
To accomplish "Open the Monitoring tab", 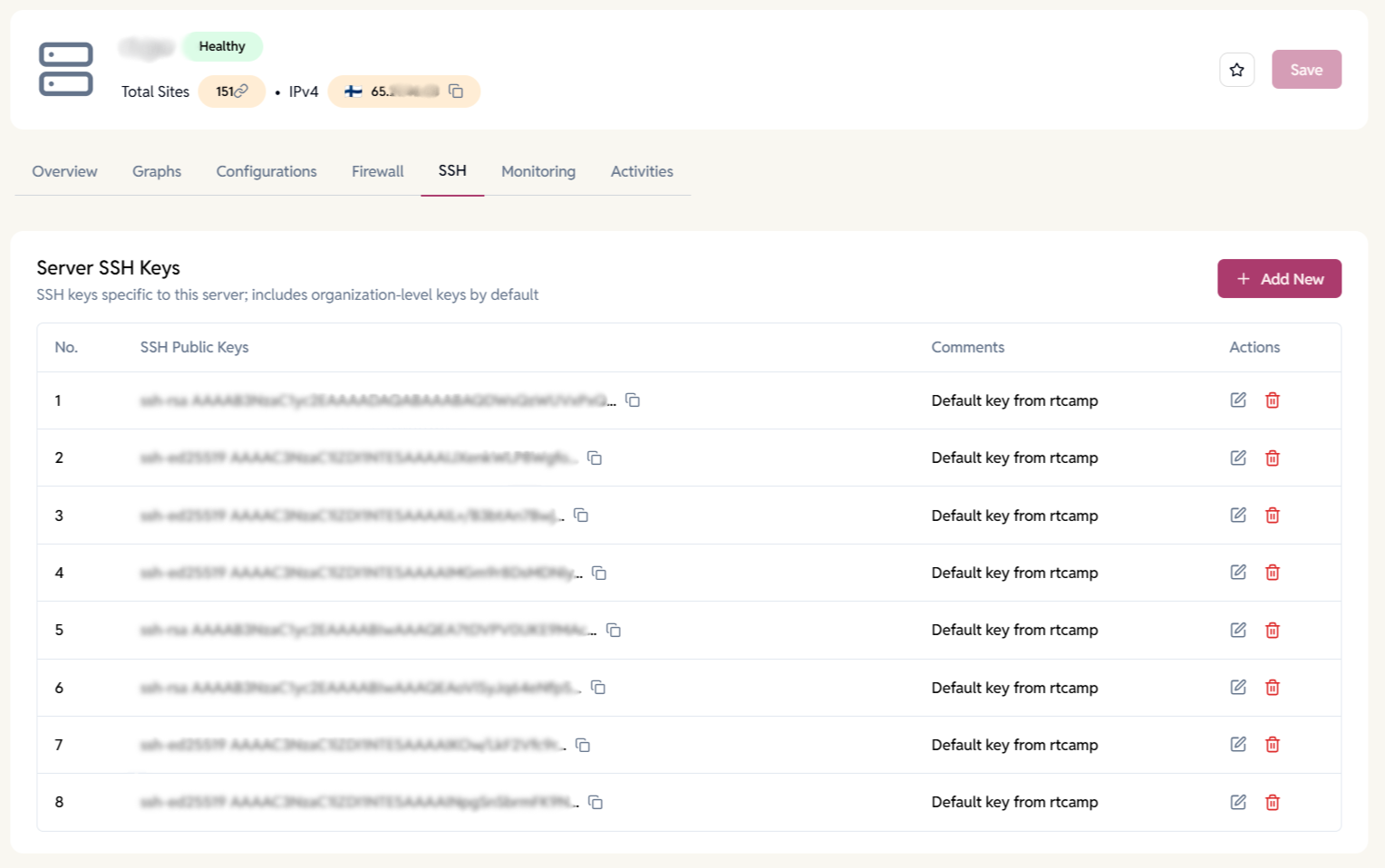I will tap(538, 171).
